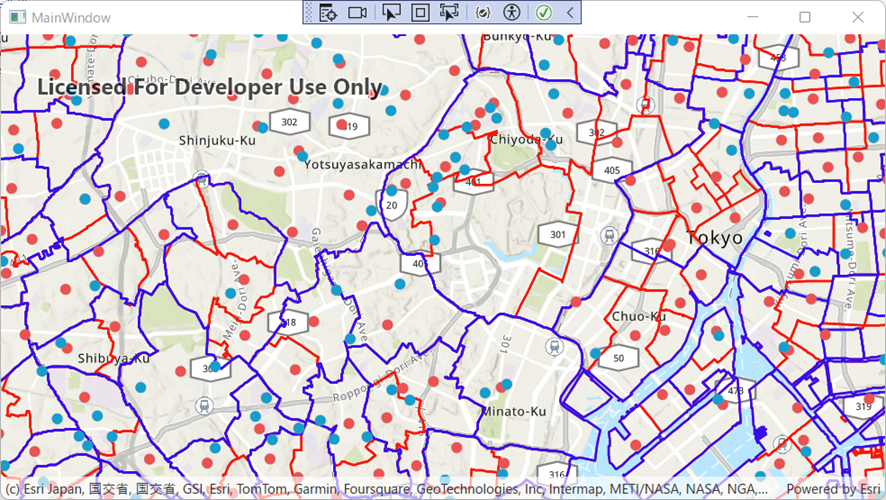Click the MainWindow title text
886x500 pixels.
tap(71, 18)
